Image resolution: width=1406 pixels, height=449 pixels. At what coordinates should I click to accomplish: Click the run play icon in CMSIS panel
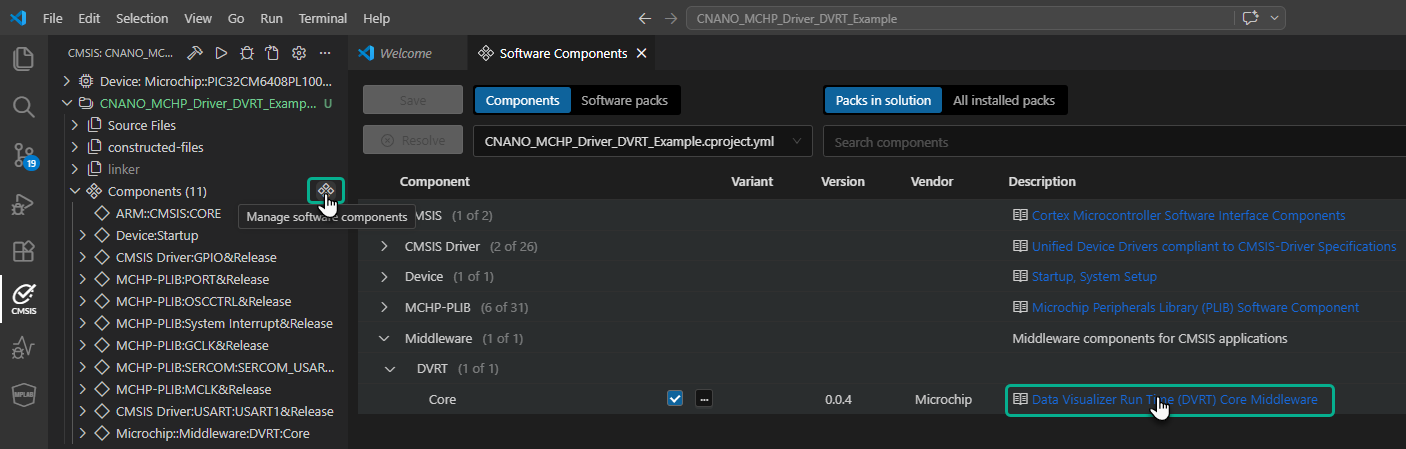pyautogui.click(x=221, y=53)
